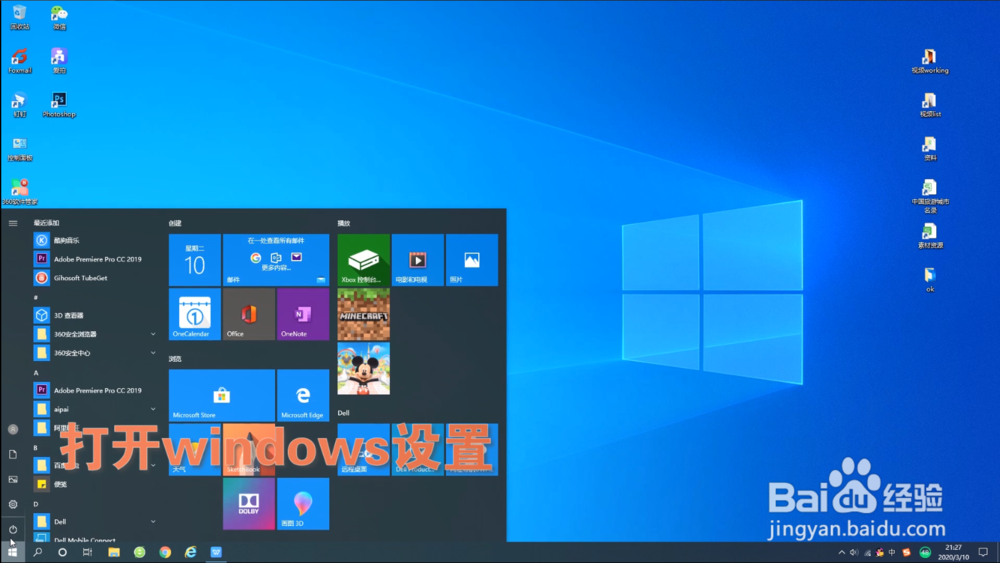This screenshot has height=563, width=1000.
Task: Open the Settings gear in Start rail
Action: pos(13,504)
